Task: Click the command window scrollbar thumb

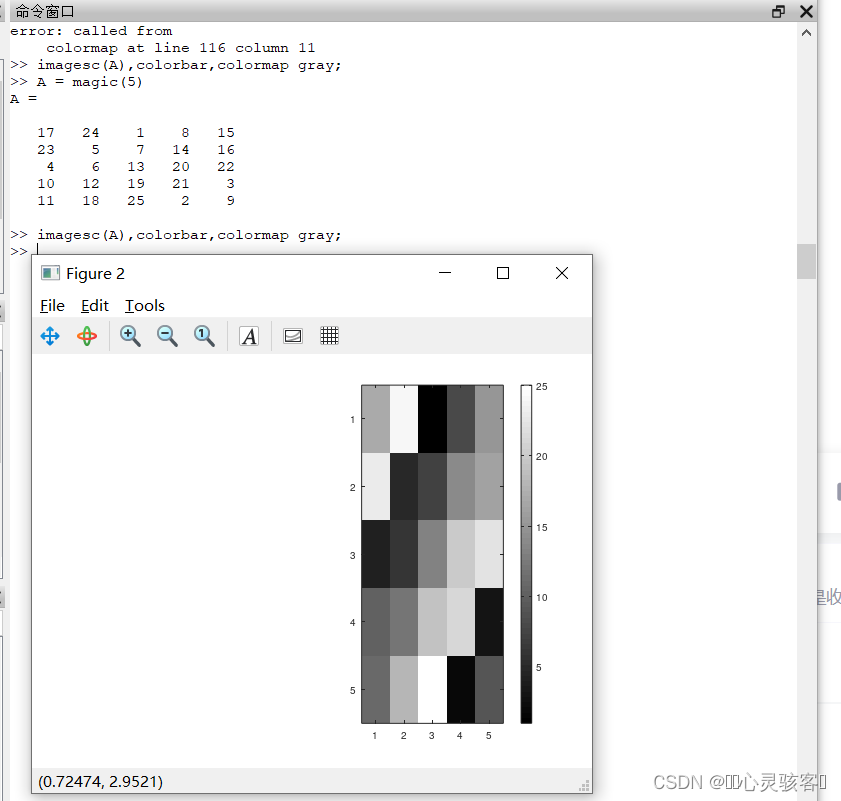Action: tap(806, 261)
